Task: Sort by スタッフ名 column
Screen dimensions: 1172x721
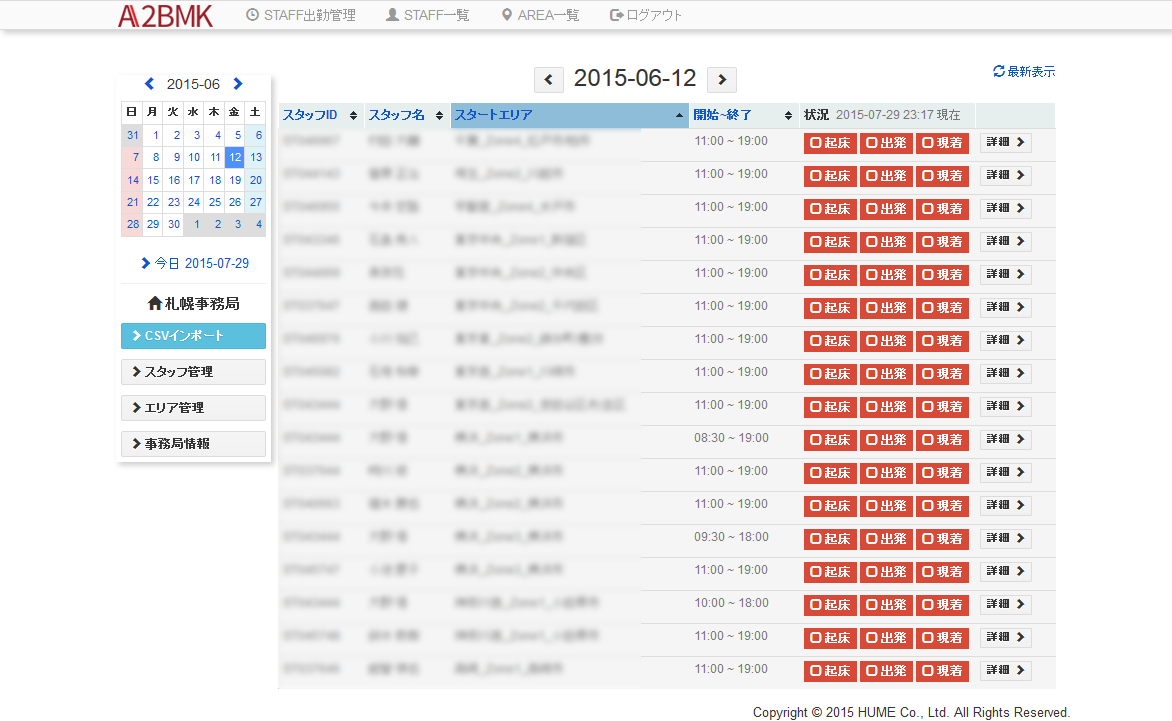Action: coord(405,115)
